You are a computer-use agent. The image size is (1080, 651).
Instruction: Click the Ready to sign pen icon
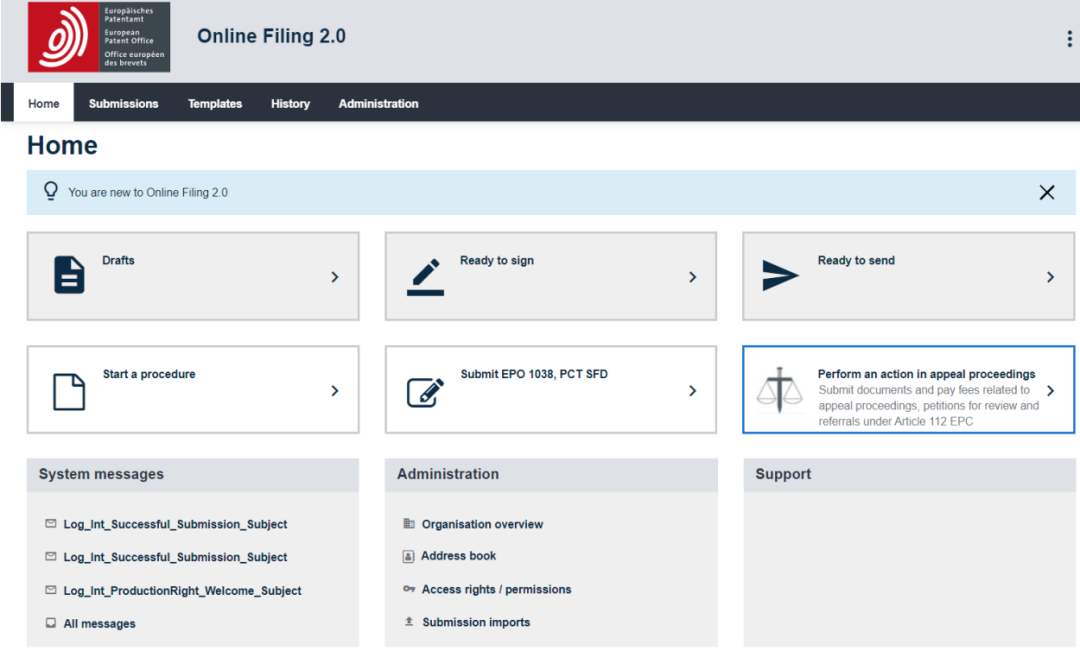tap(425, 277)
